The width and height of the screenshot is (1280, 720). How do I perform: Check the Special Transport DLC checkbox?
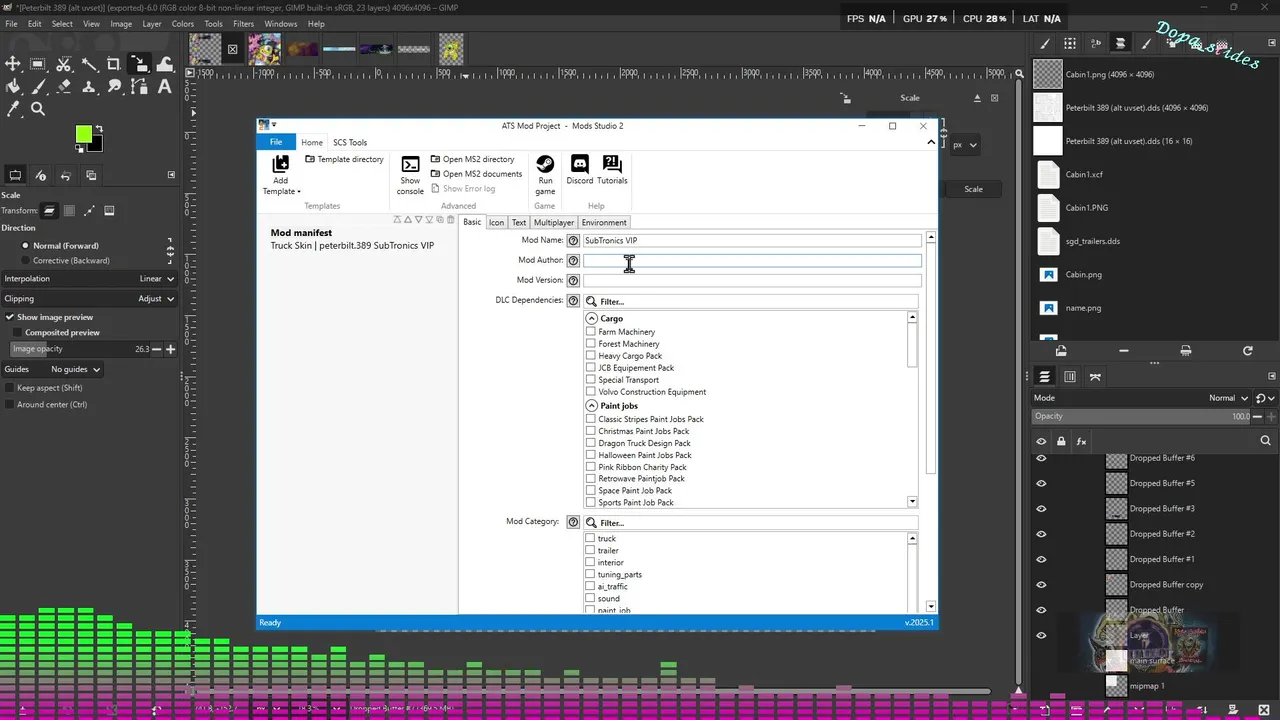(x=590, y=380)
